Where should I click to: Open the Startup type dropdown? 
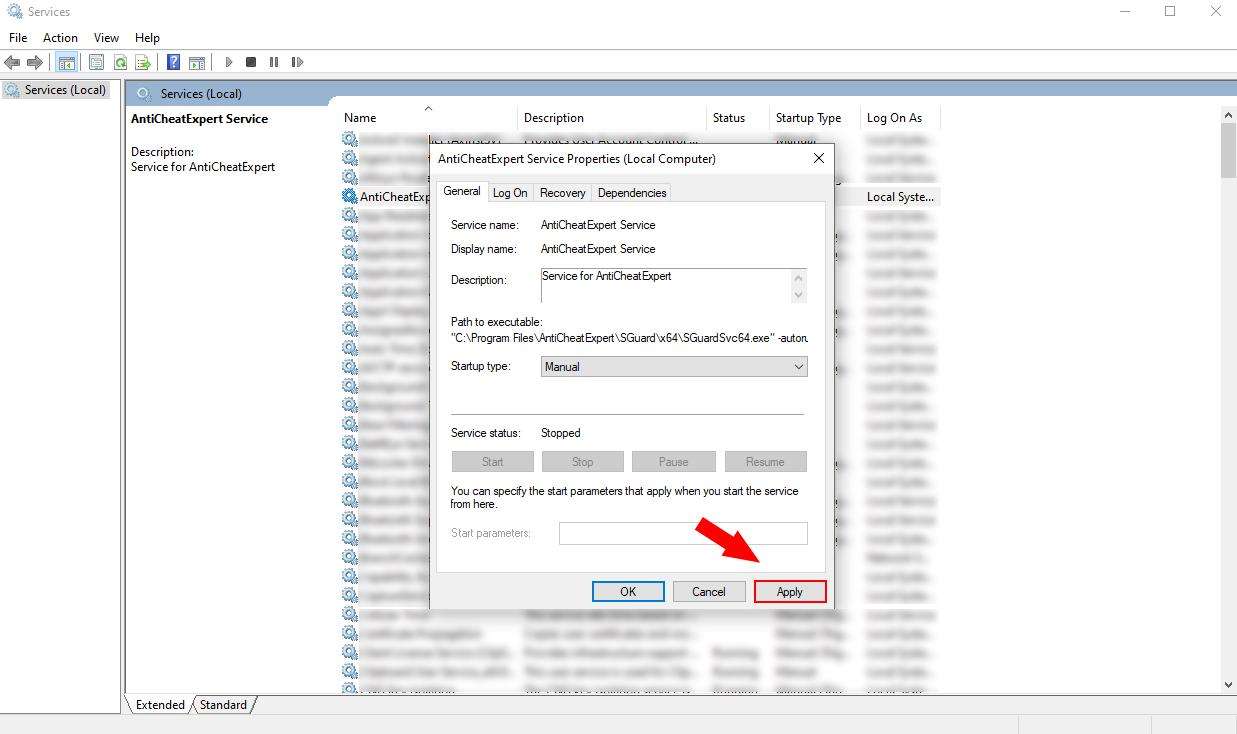(674, 367)
